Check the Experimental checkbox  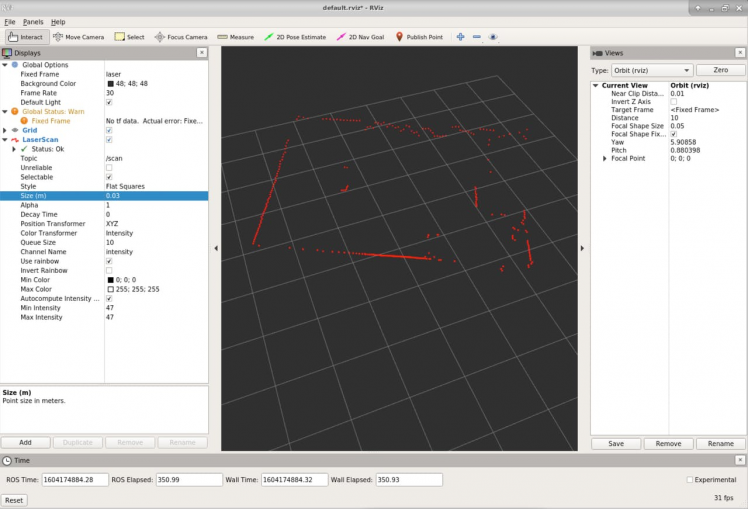tap(690, 480)
